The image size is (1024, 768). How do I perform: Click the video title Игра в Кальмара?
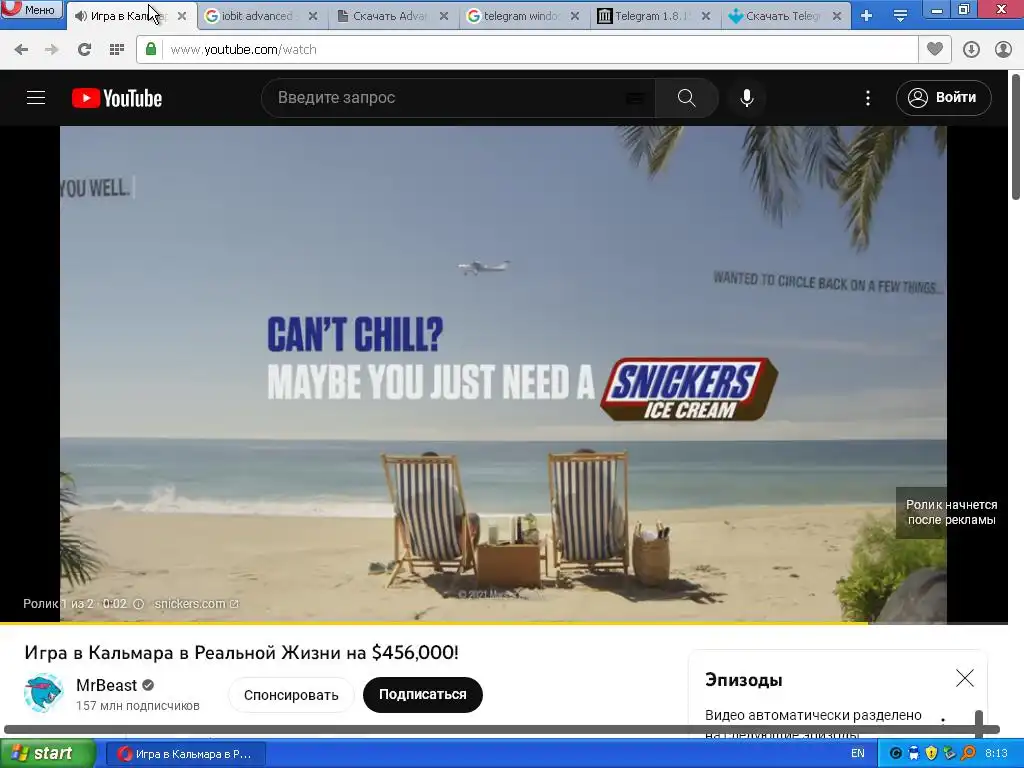coord(241,652)
